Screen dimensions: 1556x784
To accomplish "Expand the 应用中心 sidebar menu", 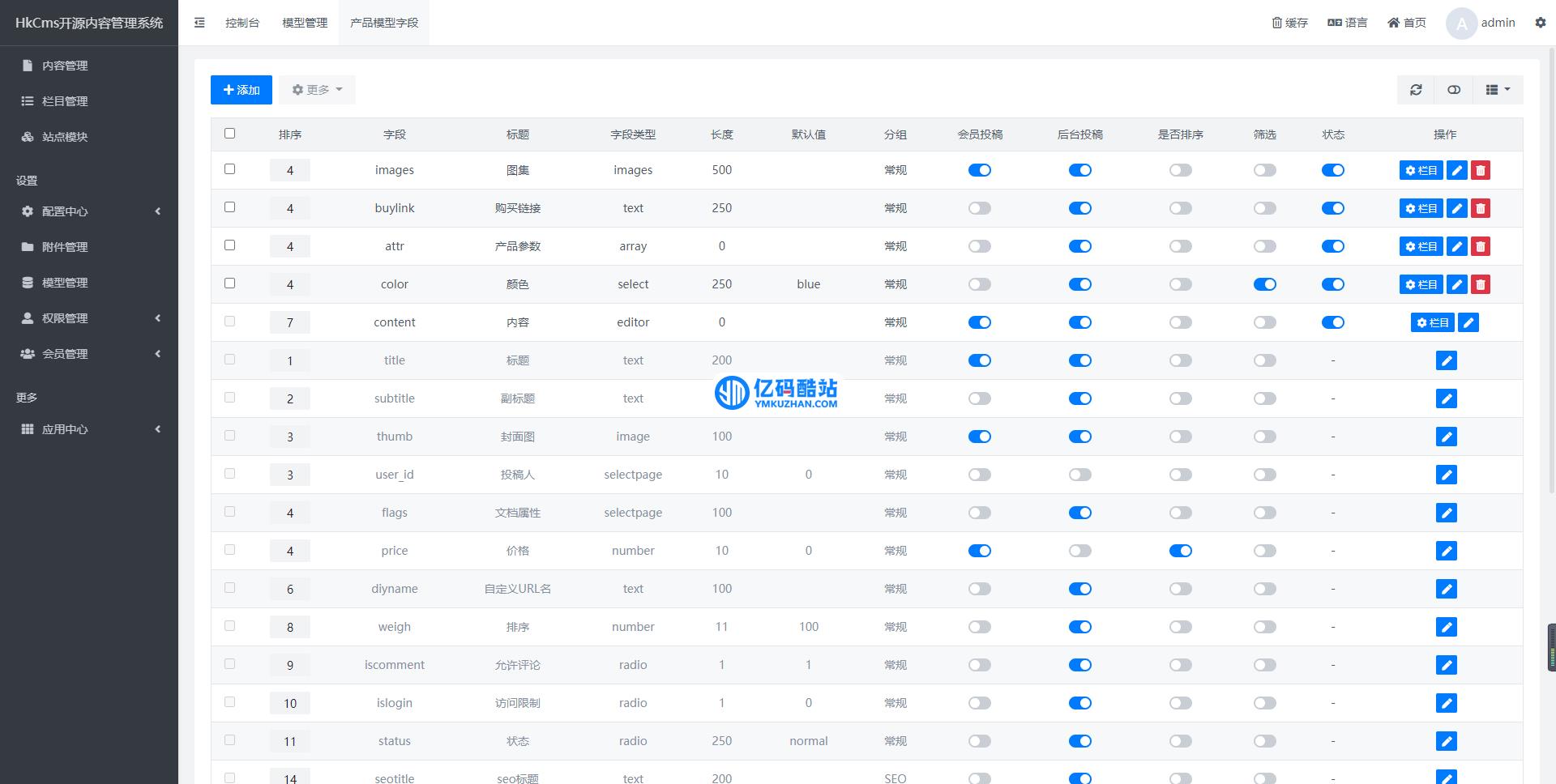I will coord(89,429).
